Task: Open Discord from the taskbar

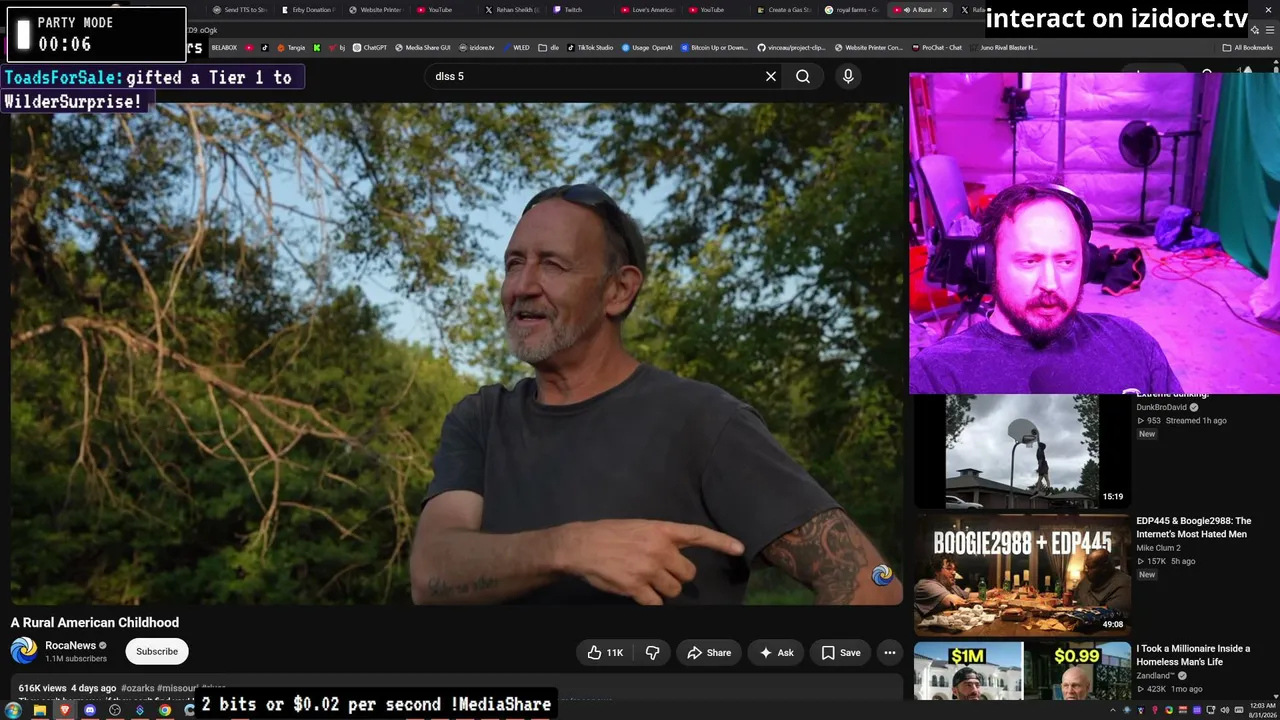Action: (90, 710)
